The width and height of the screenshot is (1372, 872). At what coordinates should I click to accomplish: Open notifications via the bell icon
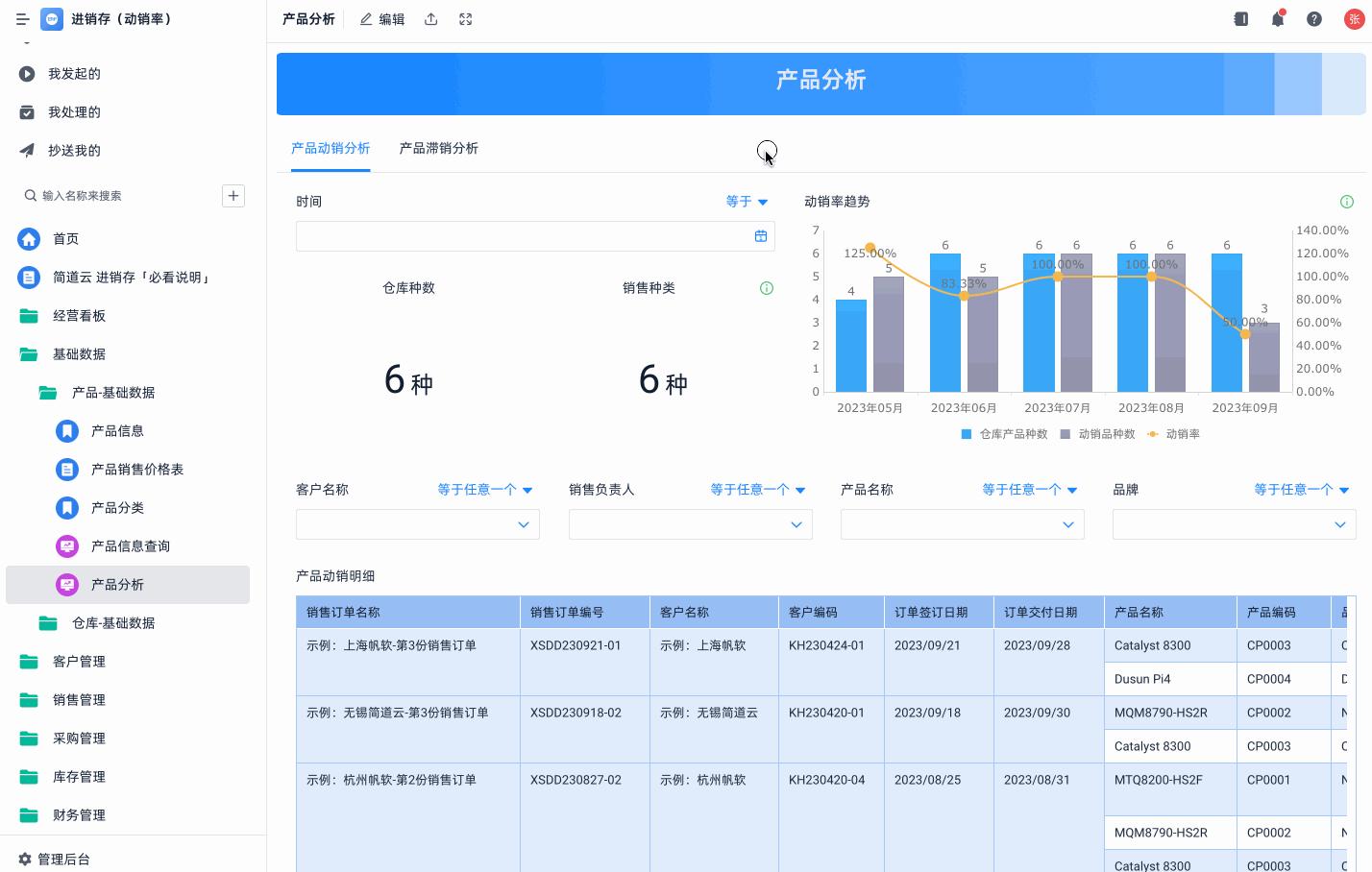click(1277, 18)
